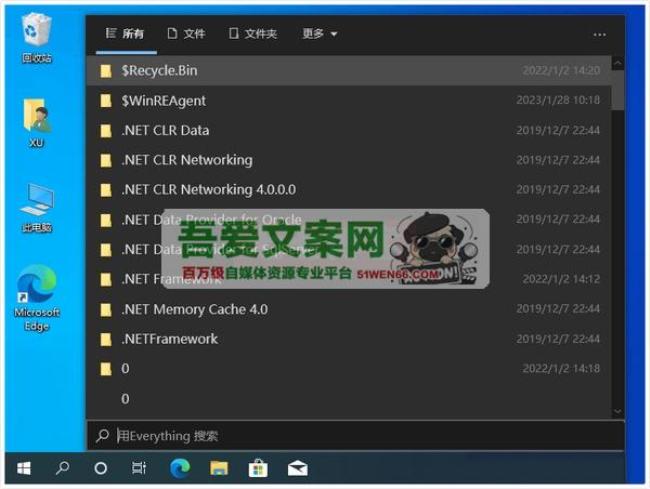Select the .NET CLR Networking 4.0.0.0 result
This screenshot has height=489, width=650.
point(349,190)
